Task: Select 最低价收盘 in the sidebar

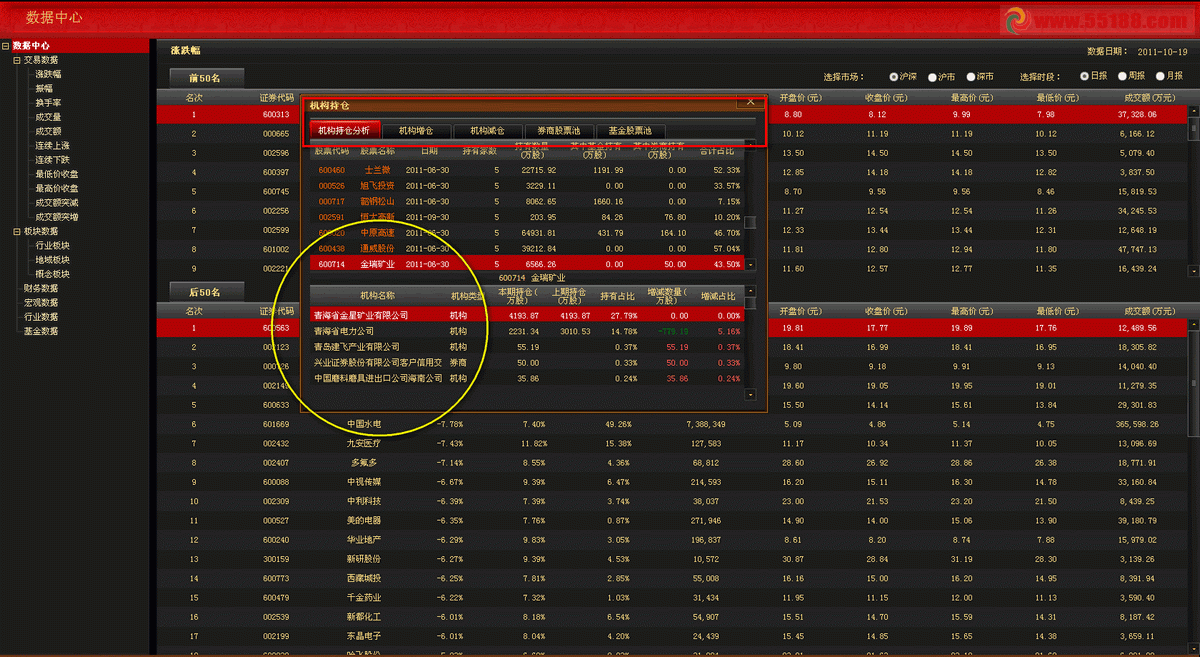Action: 57,174
